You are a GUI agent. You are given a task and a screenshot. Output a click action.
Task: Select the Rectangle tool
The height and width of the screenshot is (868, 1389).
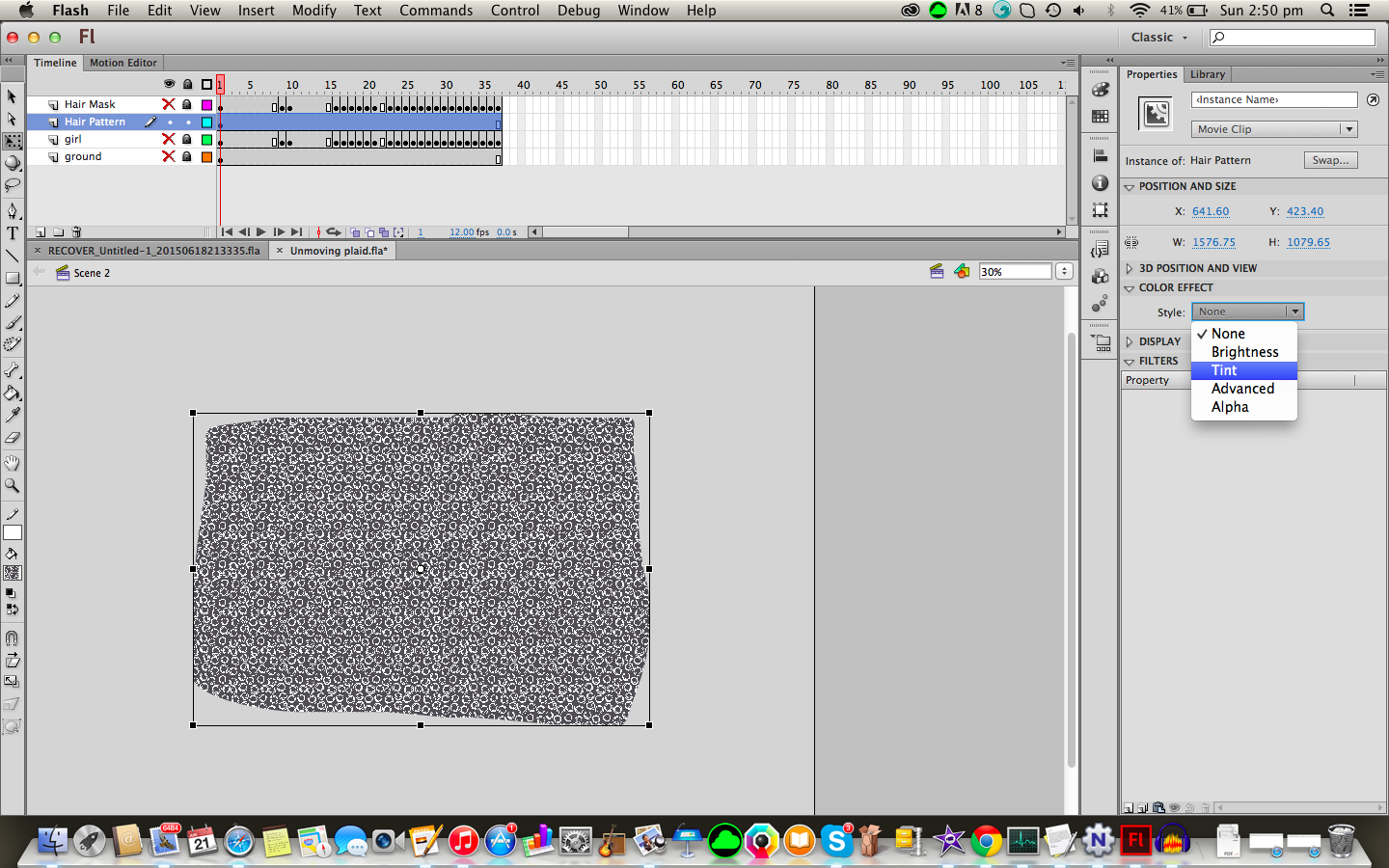(13, 279)
